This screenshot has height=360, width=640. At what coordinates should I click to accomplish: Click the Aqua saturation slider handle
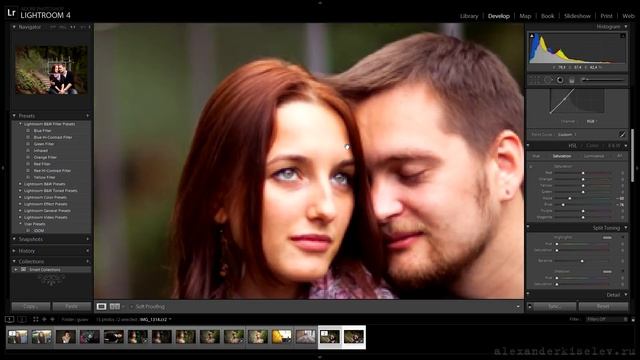point(570,198)
